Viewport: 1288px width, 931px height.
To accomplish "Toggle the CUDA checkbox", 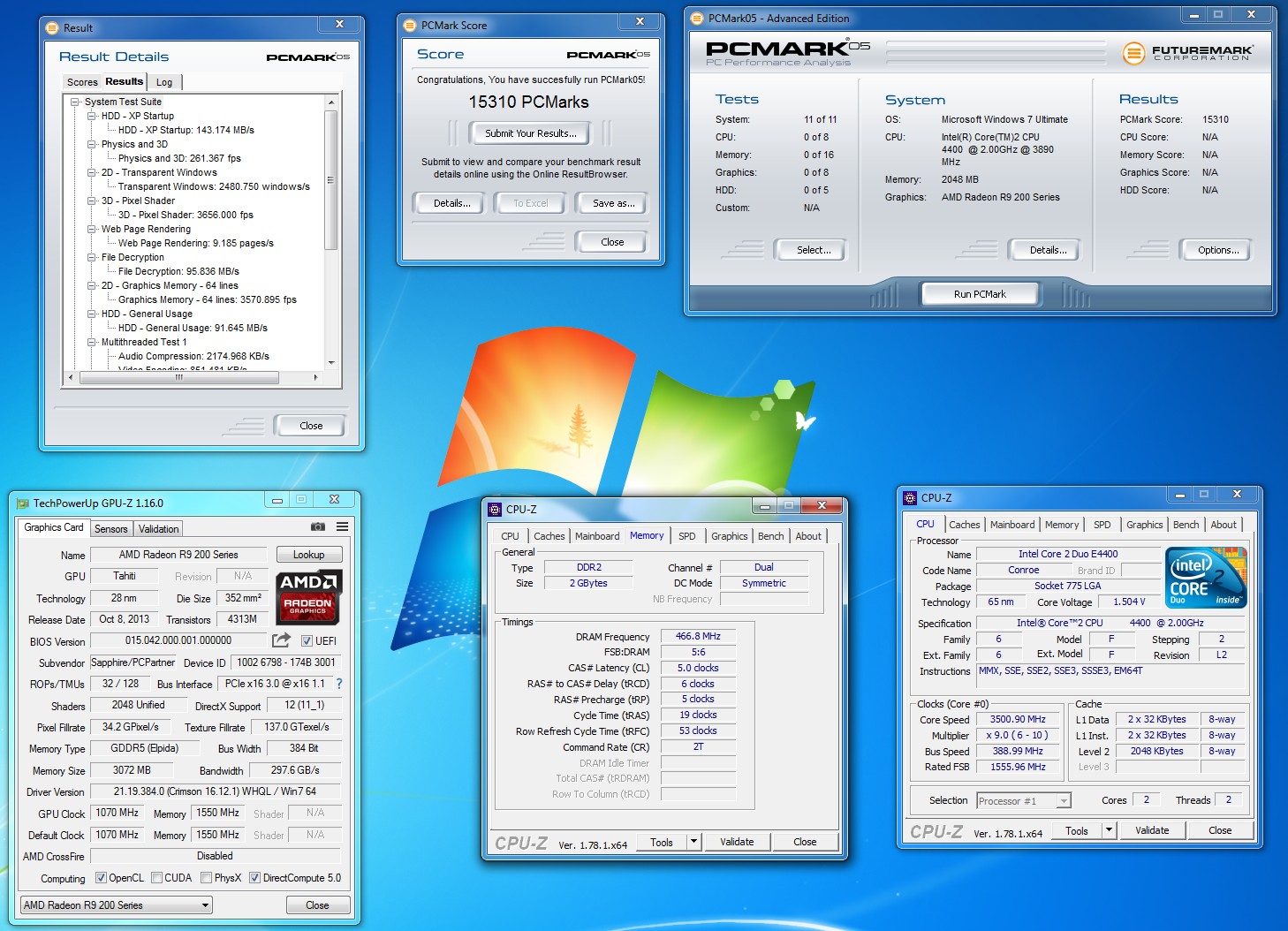I will pyautogui.click(x=156, y=878).
